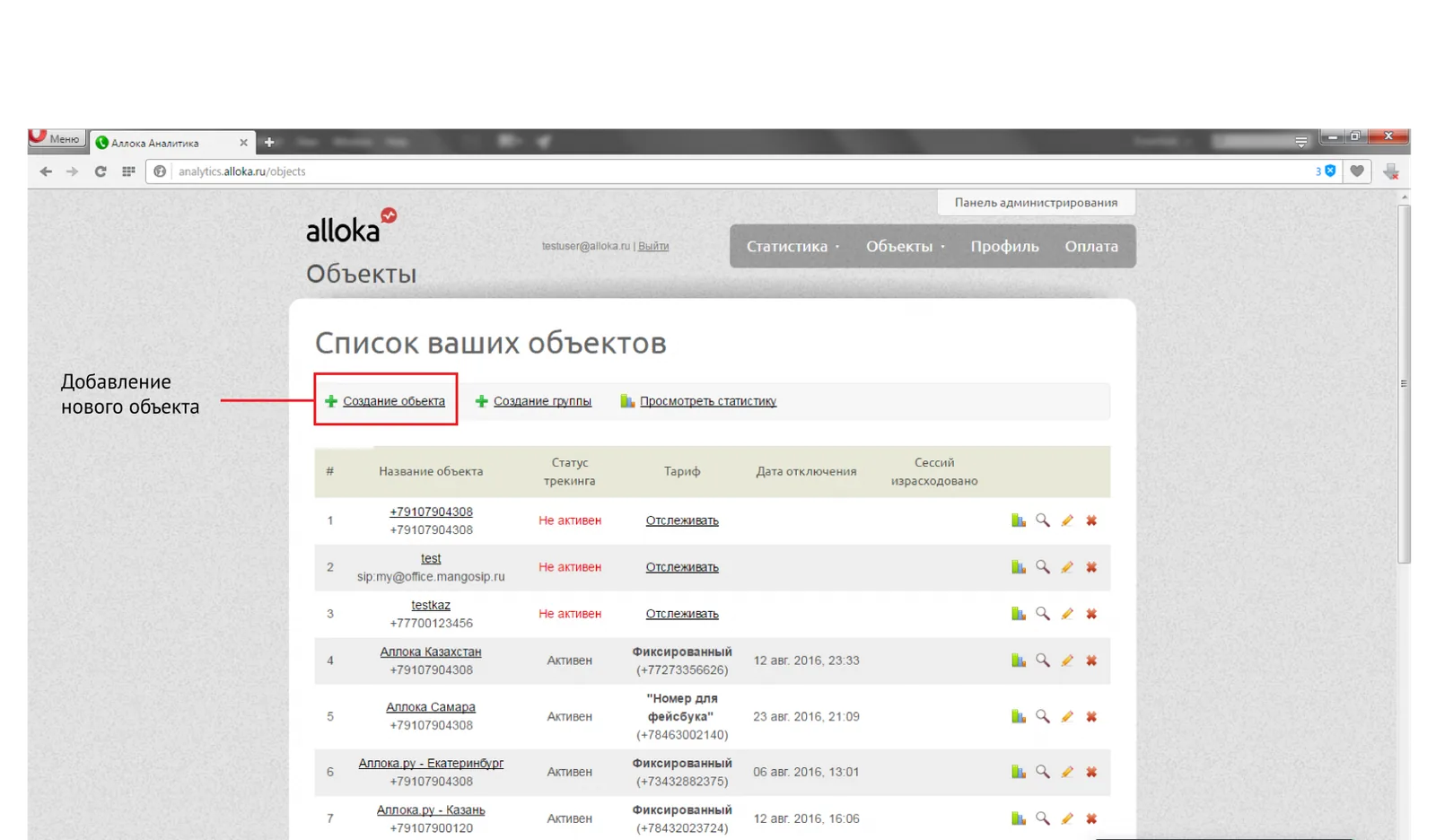Open the Opera Меню button
The height and width of the screenshot is (840, 1436).
pyautogui.click(x=57, y=138)
